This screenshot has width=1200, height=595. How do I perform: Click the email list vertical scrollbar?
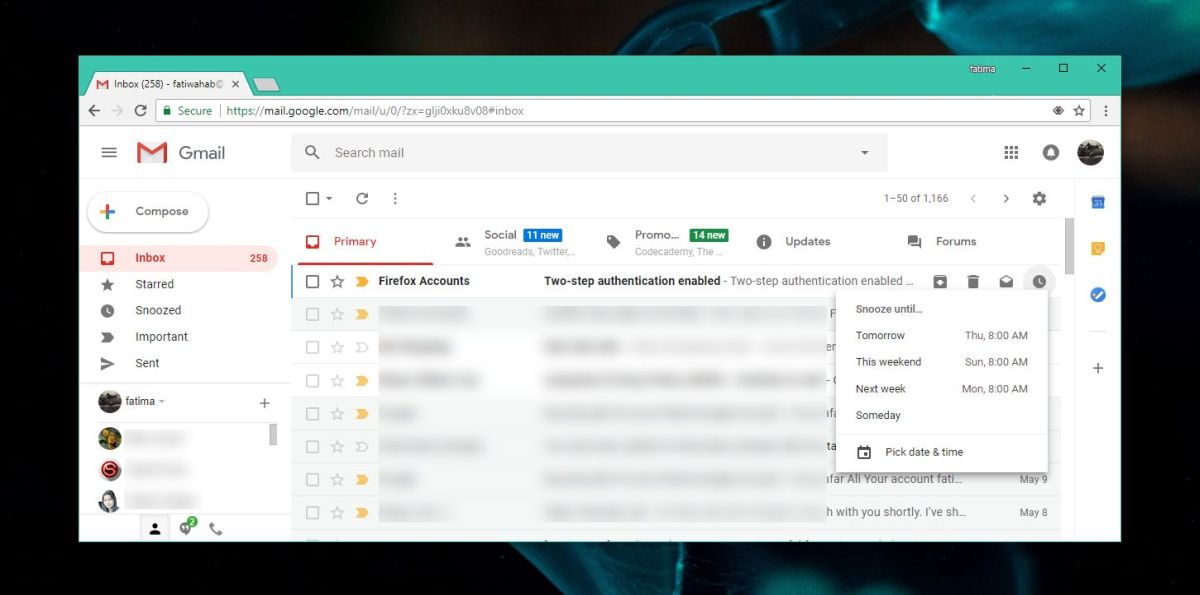pyautogui.click(x=1069, y=245)
